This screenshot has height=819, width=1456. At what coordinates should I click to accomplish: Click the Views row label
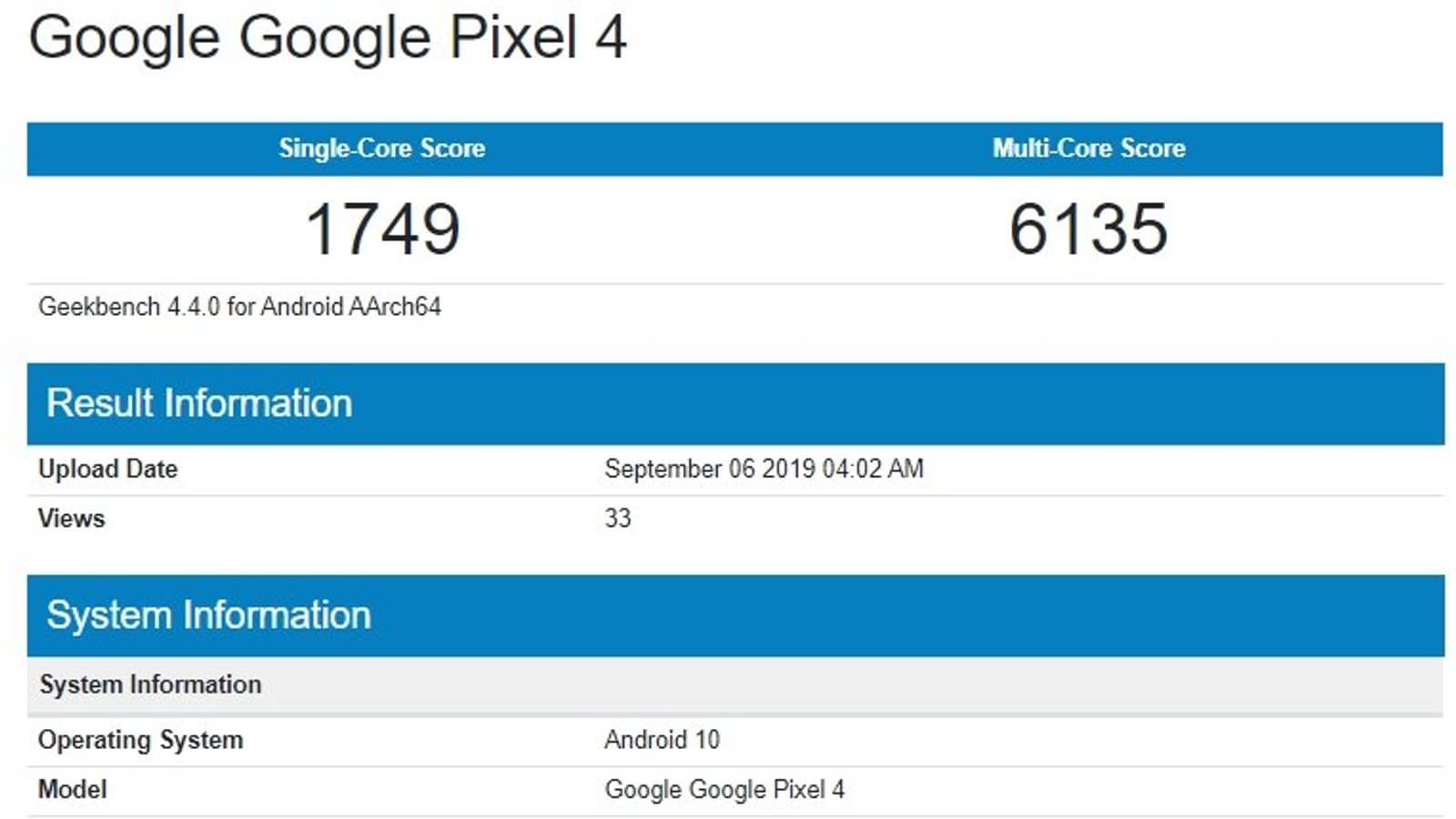click(x=71, y=518)
